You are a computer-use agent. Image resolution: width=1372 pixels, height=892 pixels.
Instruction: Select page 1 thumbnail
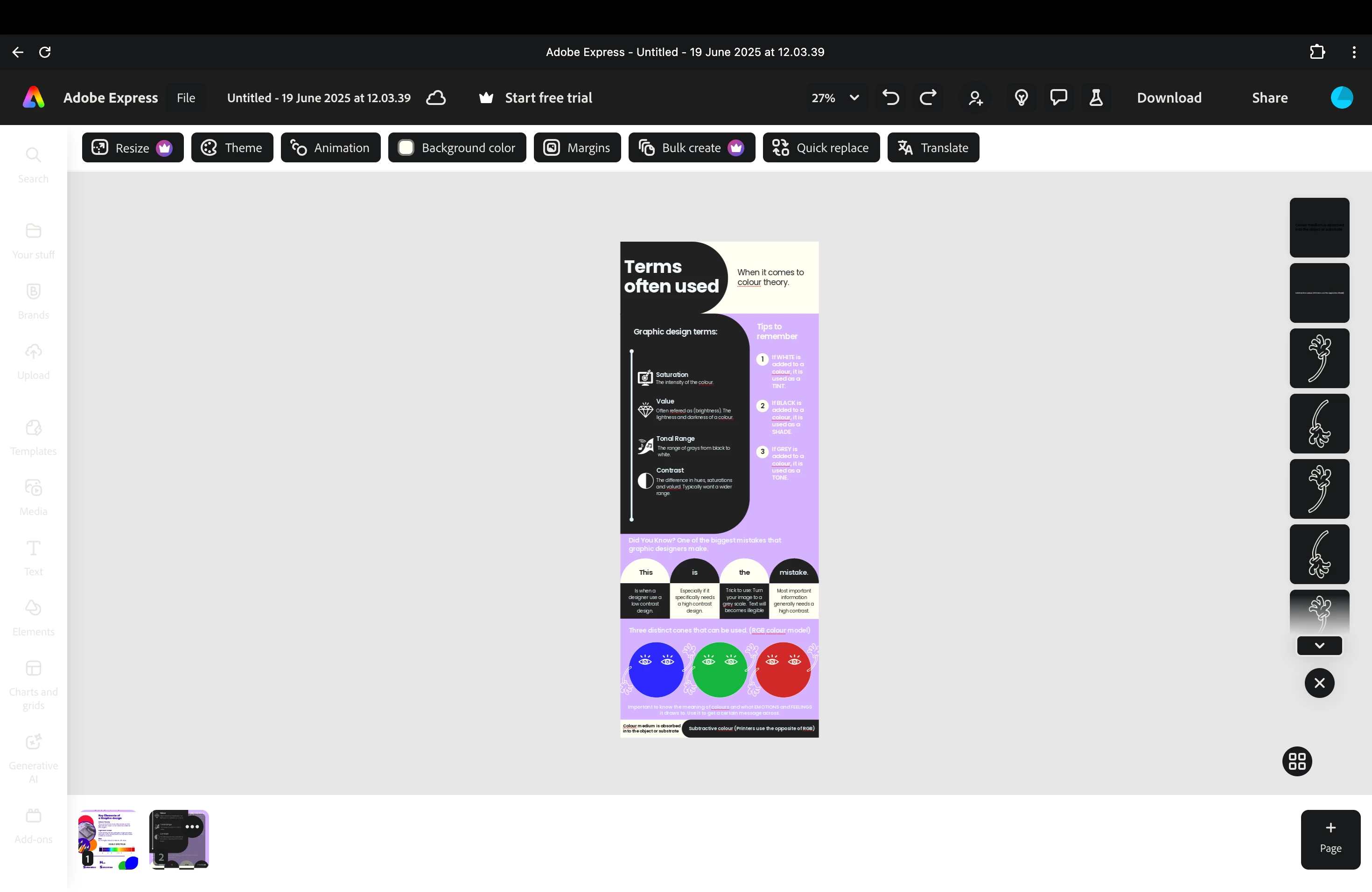coord(108,840)
